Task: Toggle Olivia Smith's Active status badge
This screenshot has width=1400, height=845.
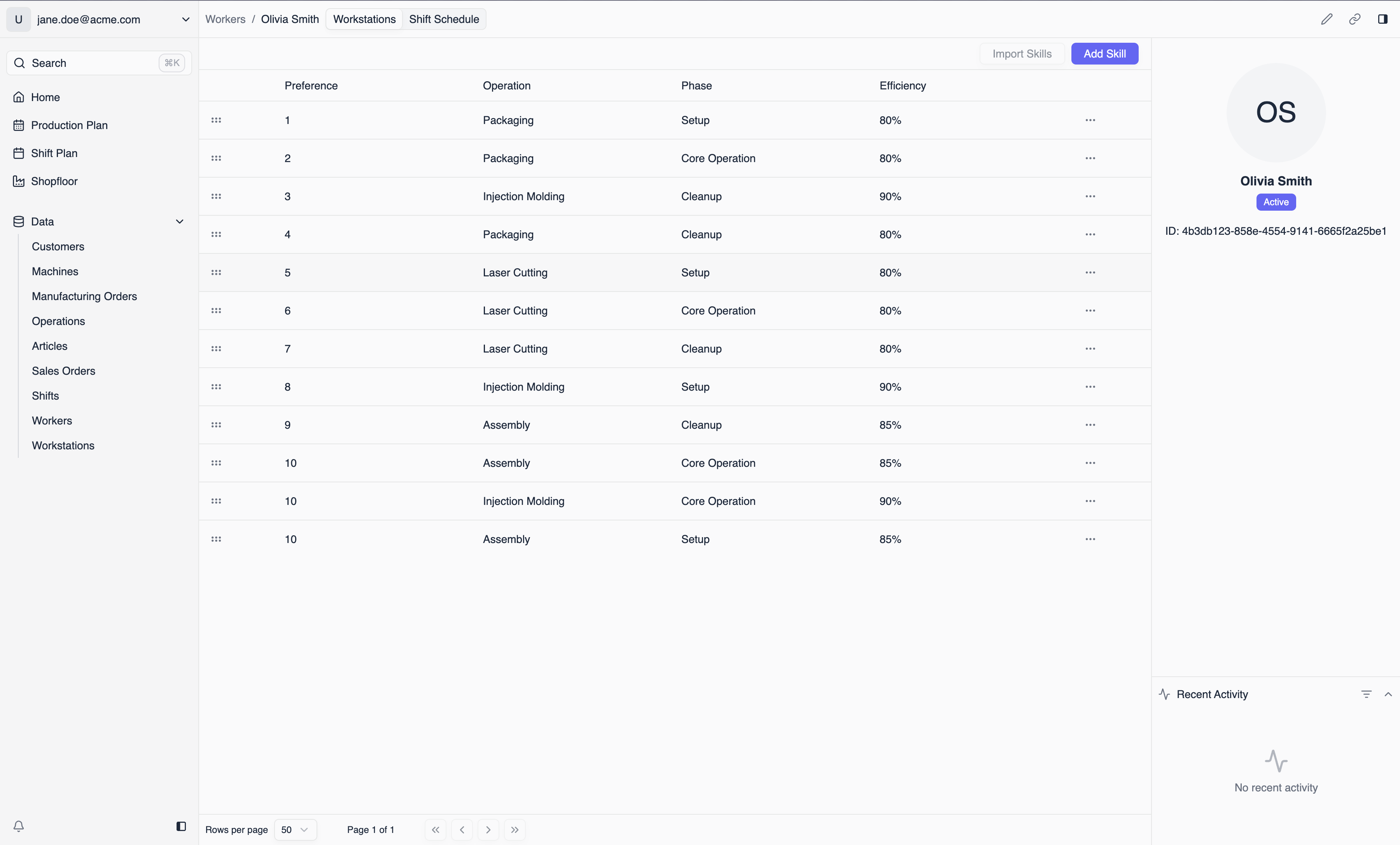Action: pyautogui.click(x=1276, y=202)
